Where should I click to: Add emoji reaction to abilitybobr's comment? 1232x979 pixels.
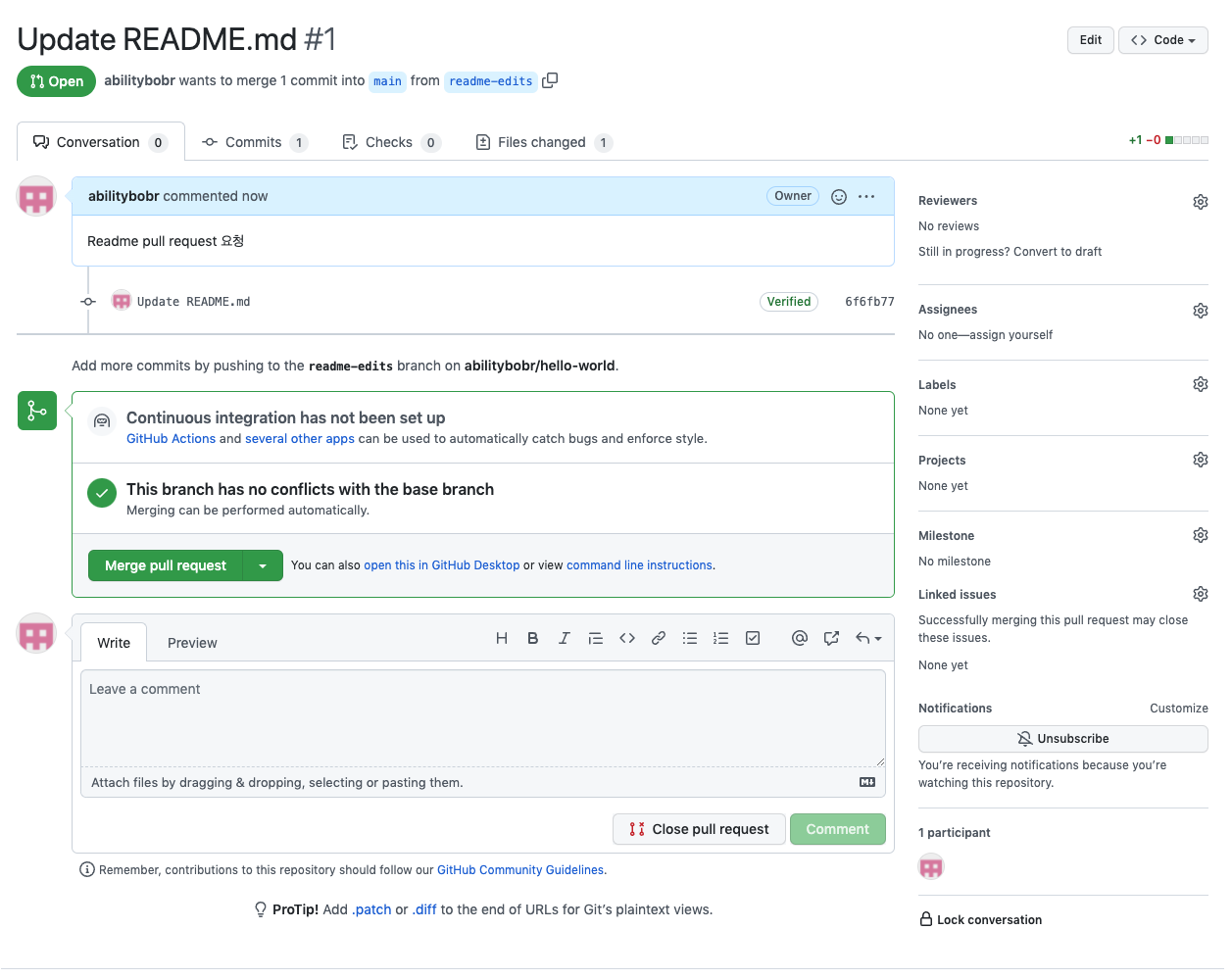(x=839, y=196)
